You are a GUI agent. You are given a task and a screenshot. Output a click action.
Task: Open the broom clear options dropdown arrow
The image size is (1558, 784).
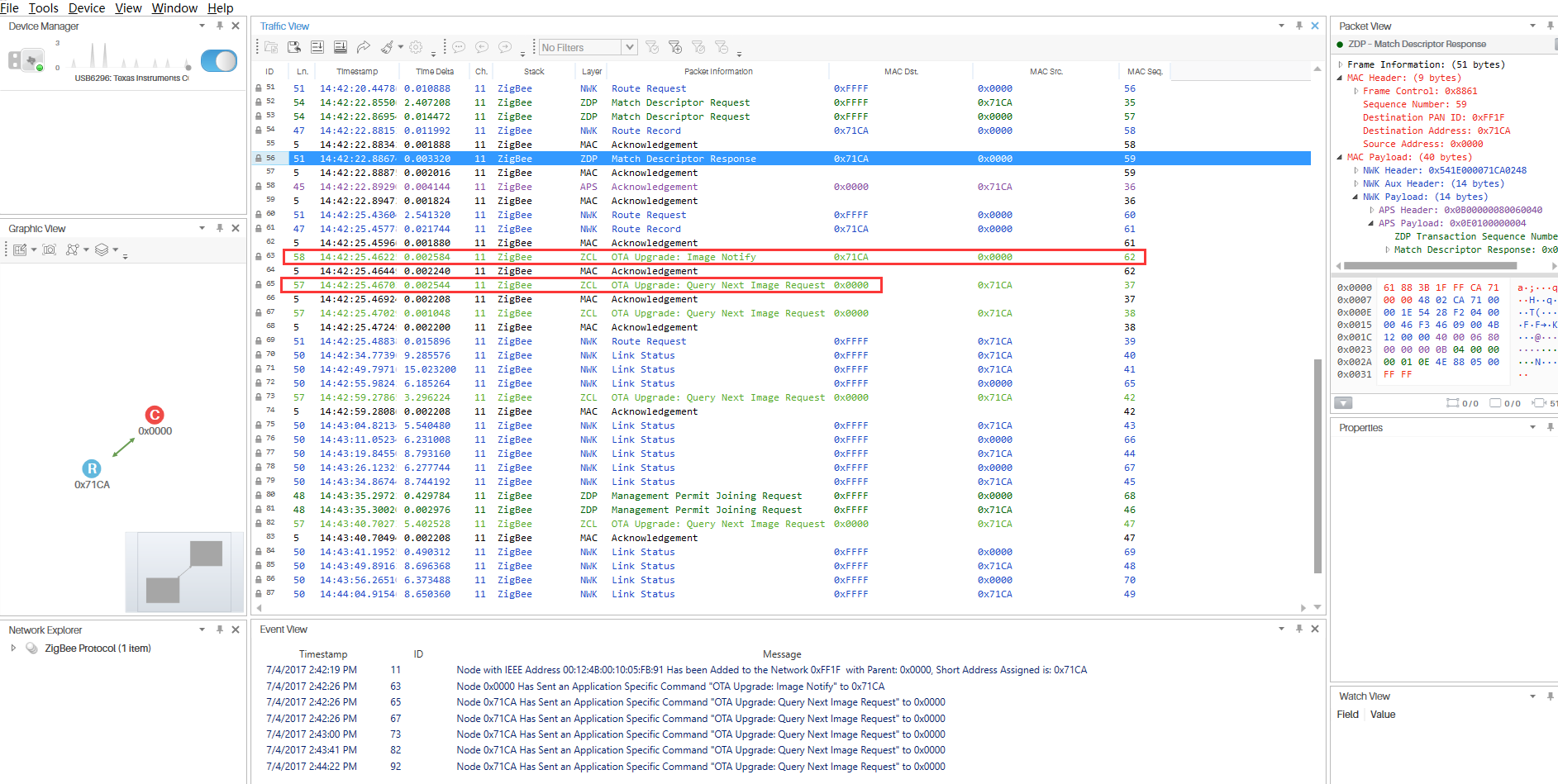coord(401,47)
